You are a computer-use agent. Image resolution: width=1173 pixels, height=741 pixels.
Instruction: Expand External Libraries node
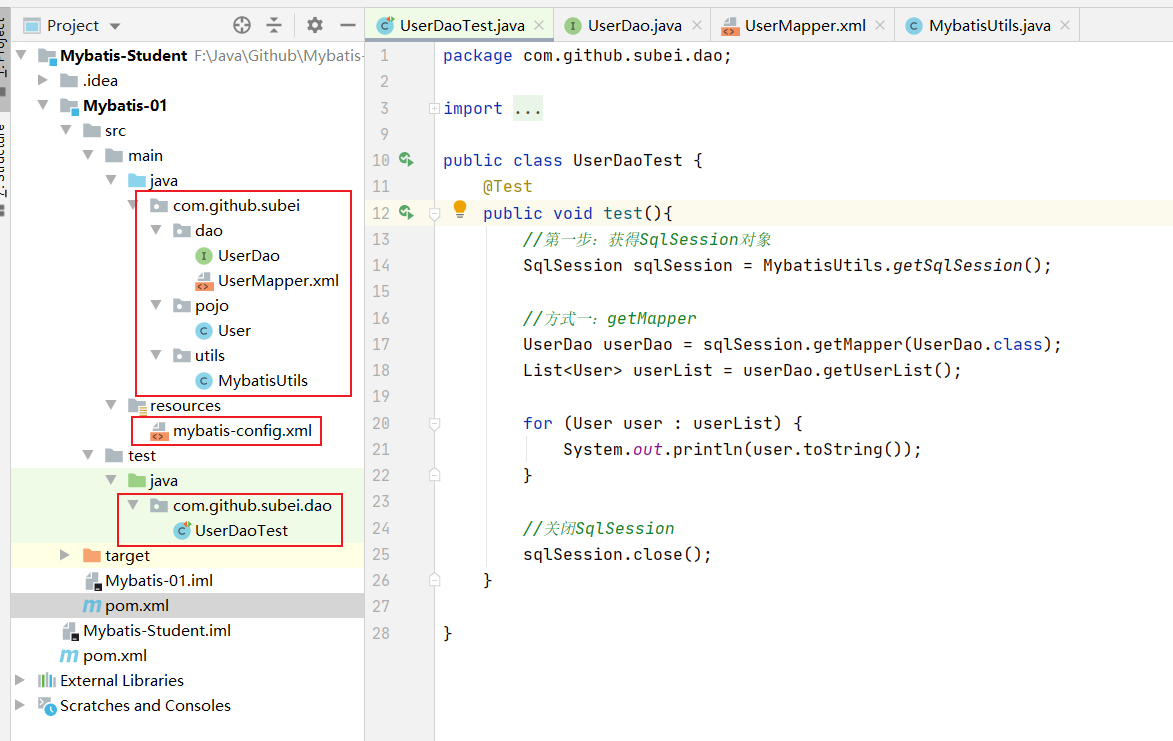click(x=20, y=680)
